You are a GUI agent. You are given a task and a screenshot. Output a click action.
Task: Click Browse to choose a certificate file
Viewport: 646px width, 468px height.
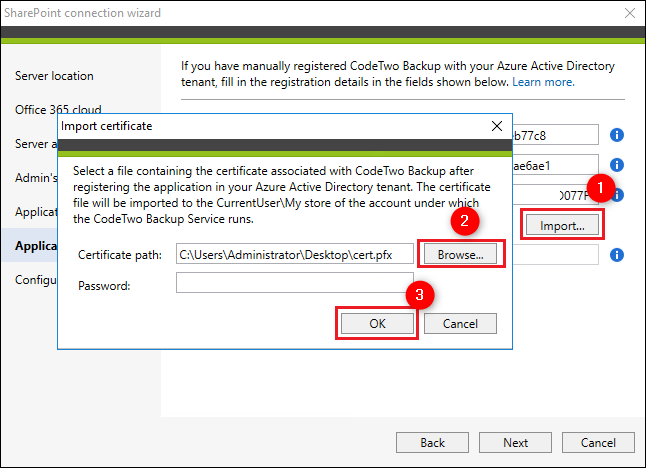pyautogui.click(x=461, y=255)
